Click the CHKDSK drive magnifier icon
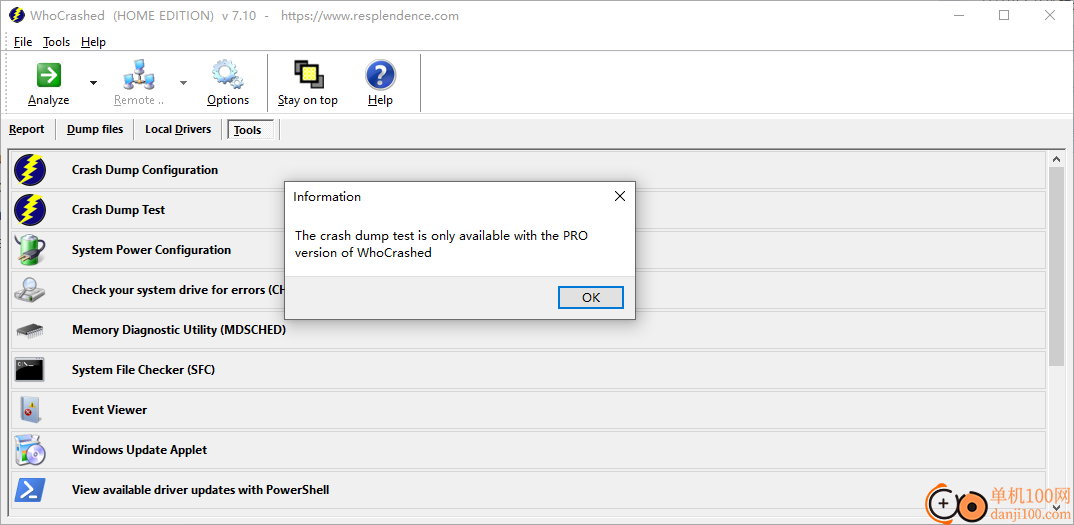Viewport: 1074px width, 525px height. [30, 290]
